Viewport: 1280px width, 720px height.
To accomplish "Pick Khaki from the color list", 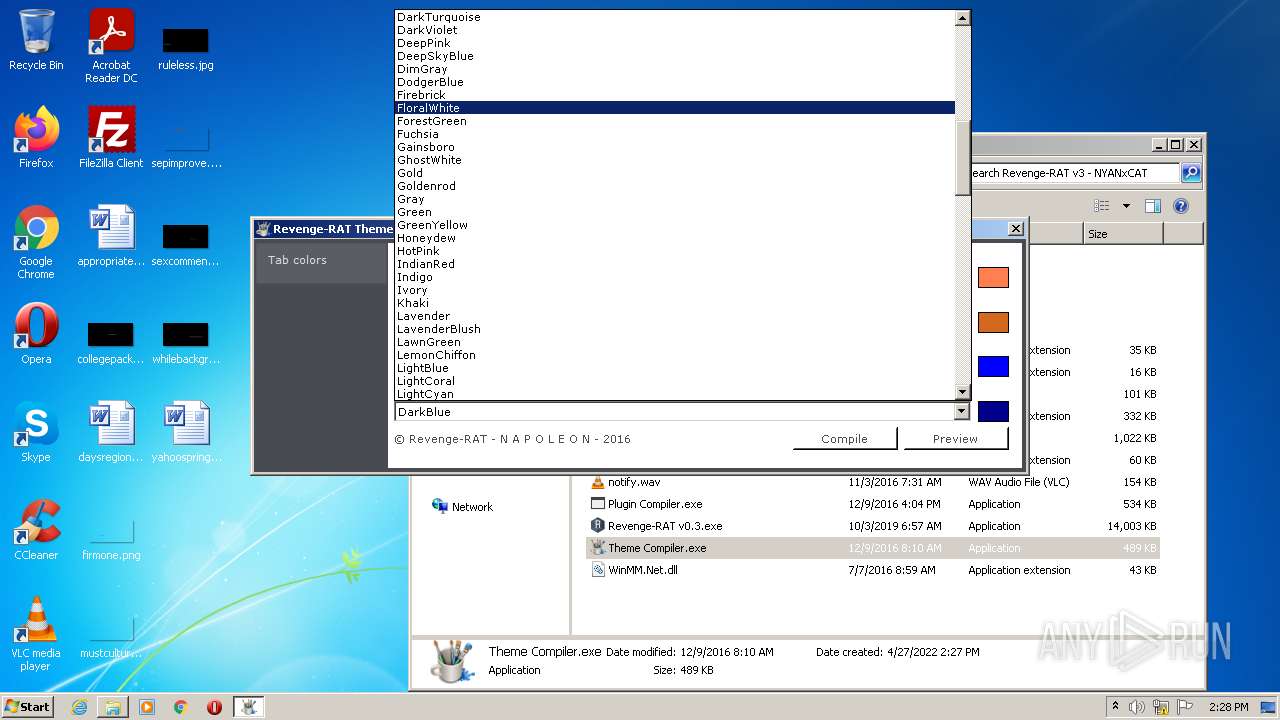I will tap(675, 303).
